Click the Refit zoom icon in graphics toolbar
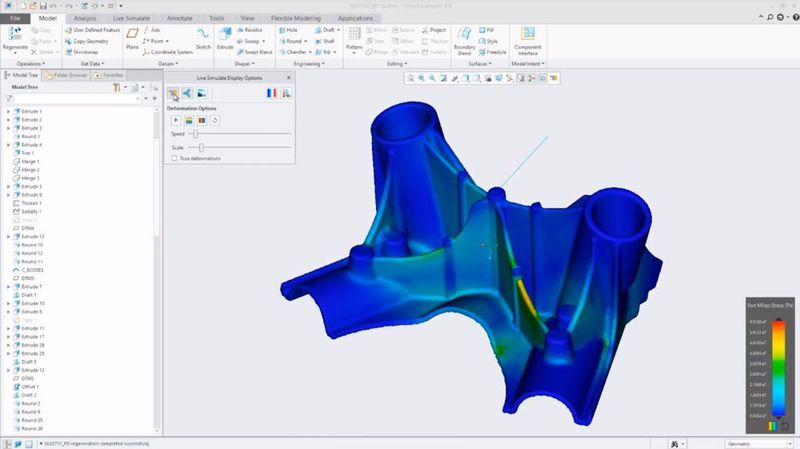The image size is (800, 449). coord(411,78)
